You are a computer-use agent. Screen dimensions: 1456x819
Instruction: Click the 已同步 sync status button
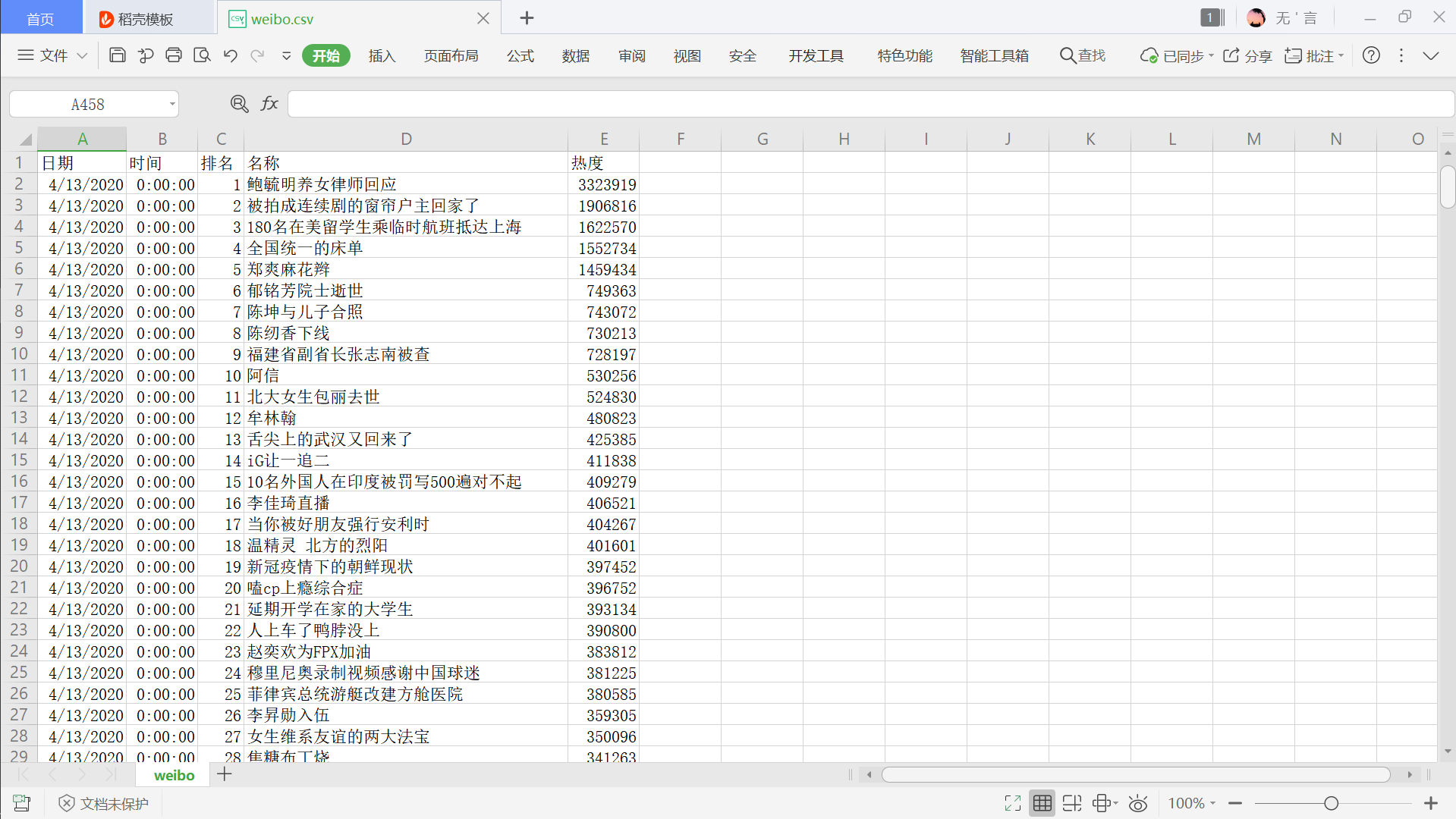[x=1177, y=55]
